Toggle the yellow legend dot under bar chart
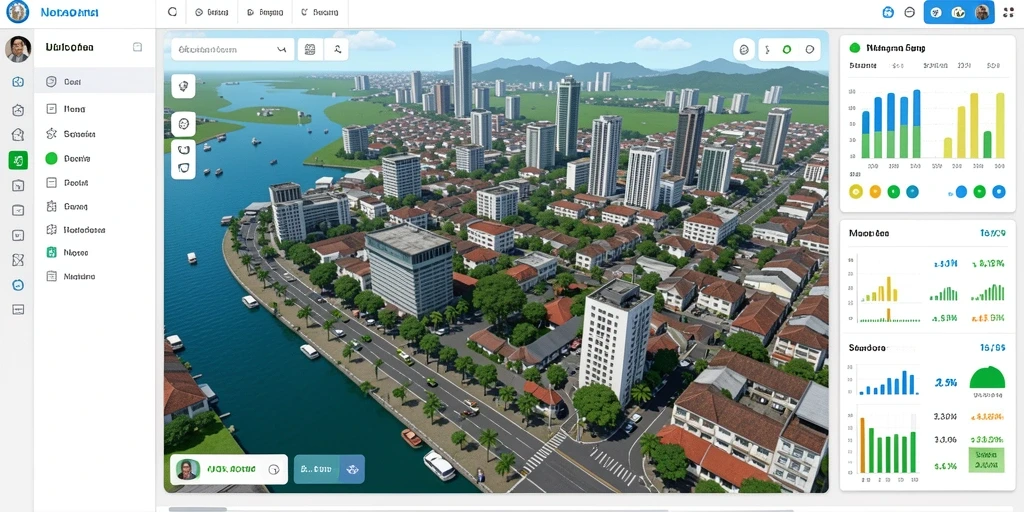Image resolution: width=1024 pixels, height=512 pixels. tap(856, 191)
